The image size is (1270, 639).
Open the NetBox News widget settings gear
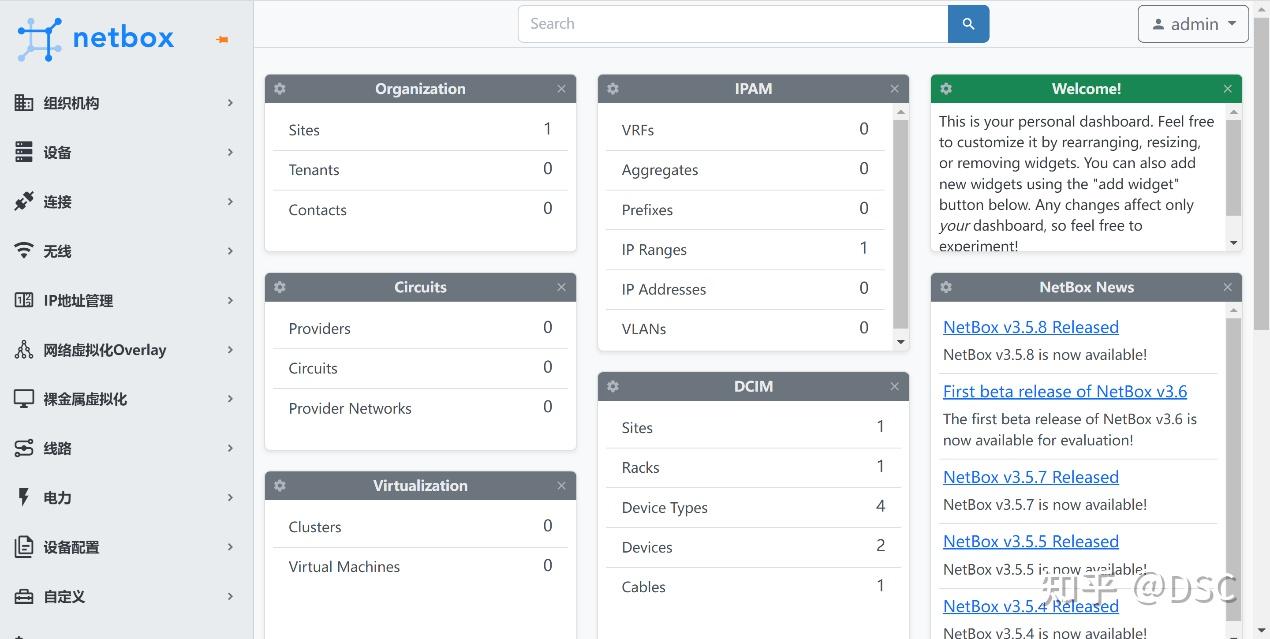tap(946, 288)
